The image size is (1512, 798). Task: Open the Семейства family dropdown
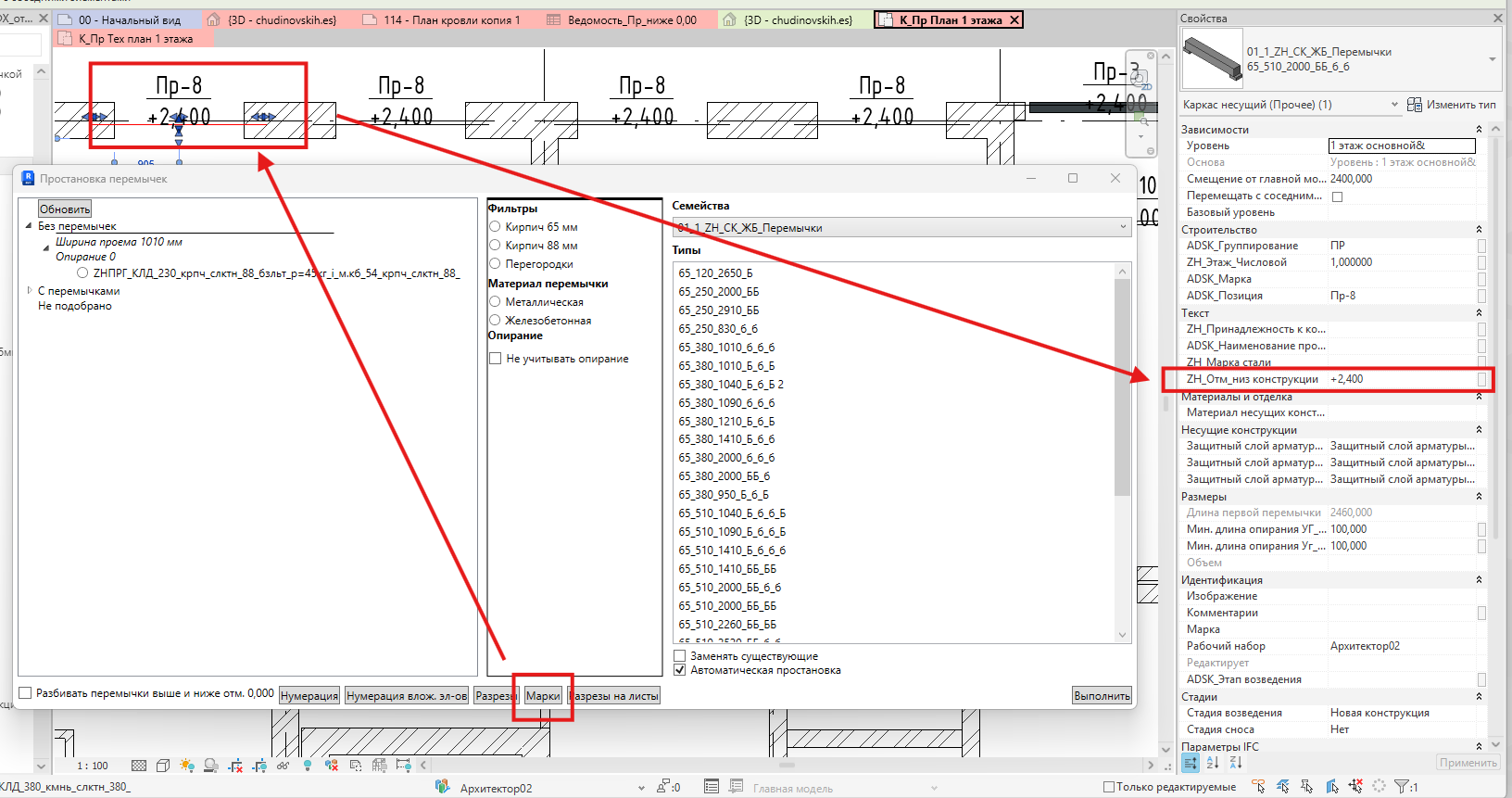(x=901, y=227)
